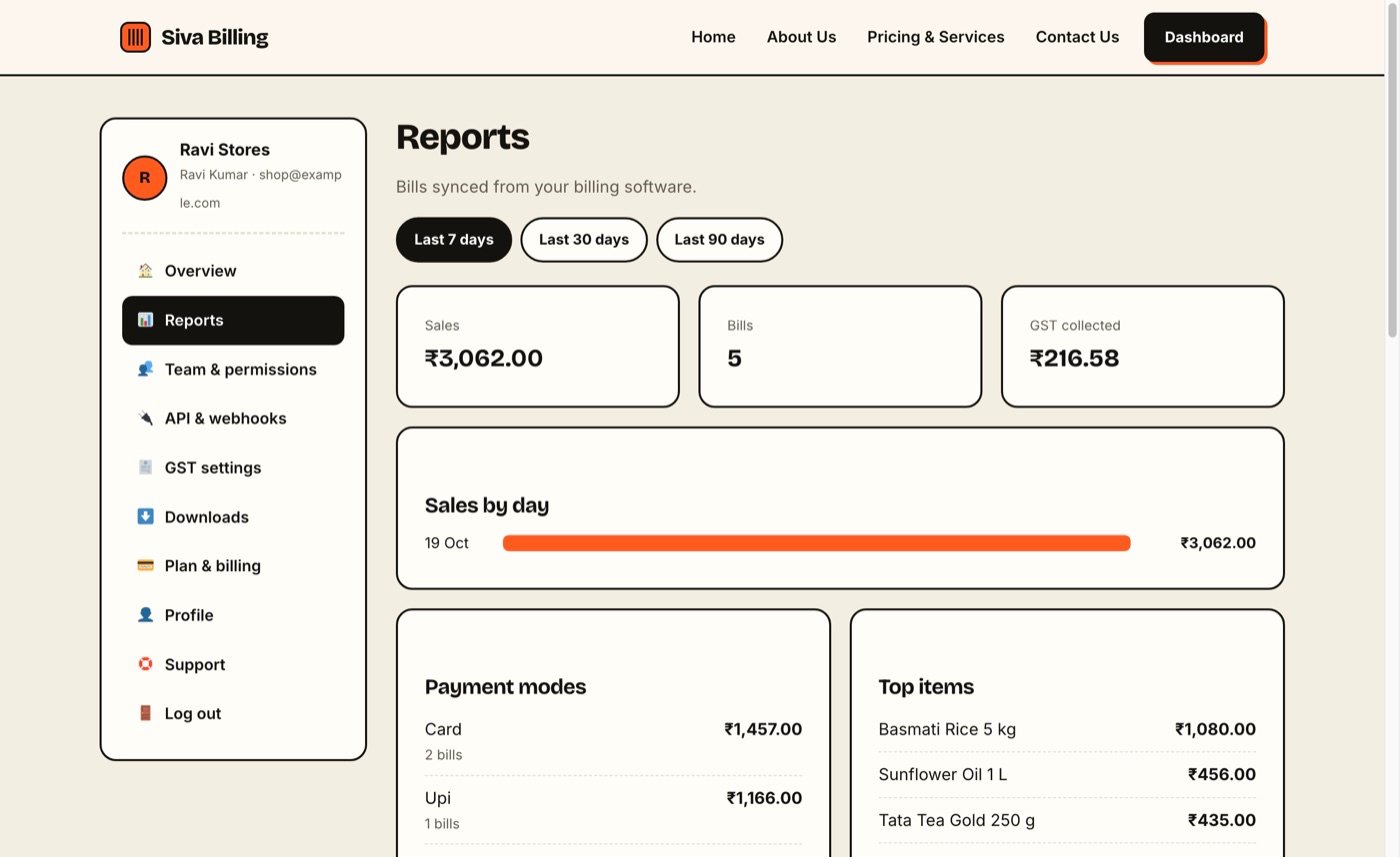Image resolution: width=1400 pixels, height=857 pixels.
Task: Click the Dashboard button in the header
Action: (1204, 37)
